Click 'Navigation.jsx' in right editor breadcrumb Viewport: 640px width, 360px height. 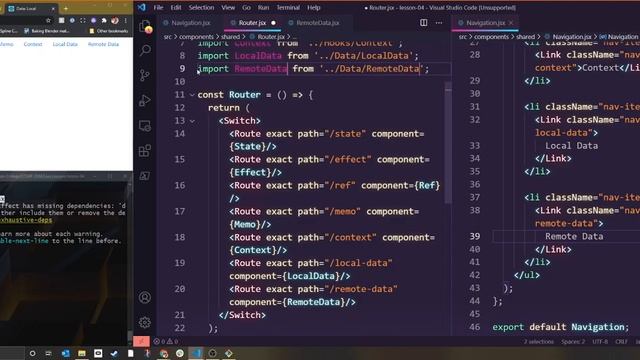572,37
